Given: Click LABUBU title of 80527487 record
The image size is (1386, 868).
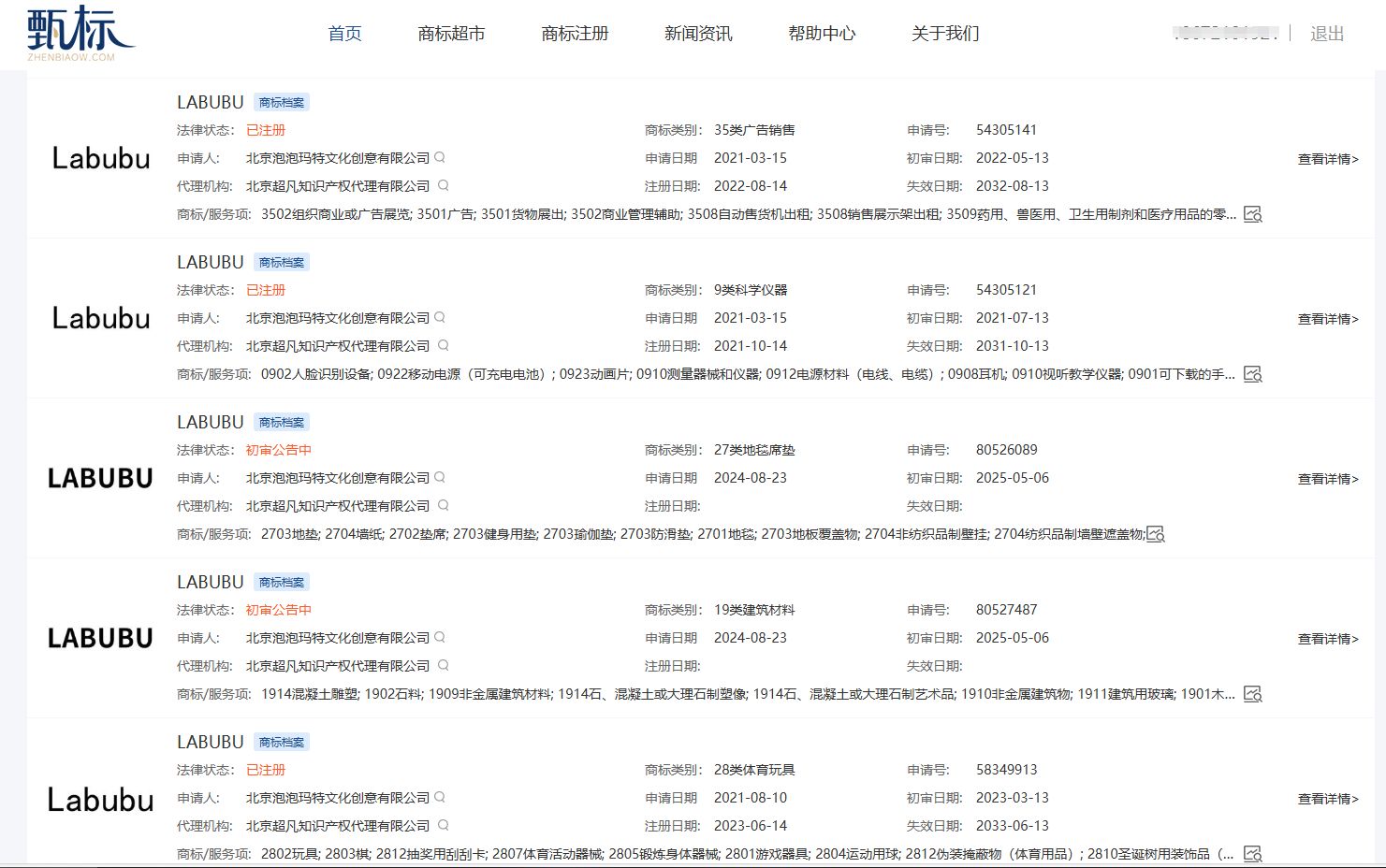Looking at the screenshot, I should (x=211, y=582).
